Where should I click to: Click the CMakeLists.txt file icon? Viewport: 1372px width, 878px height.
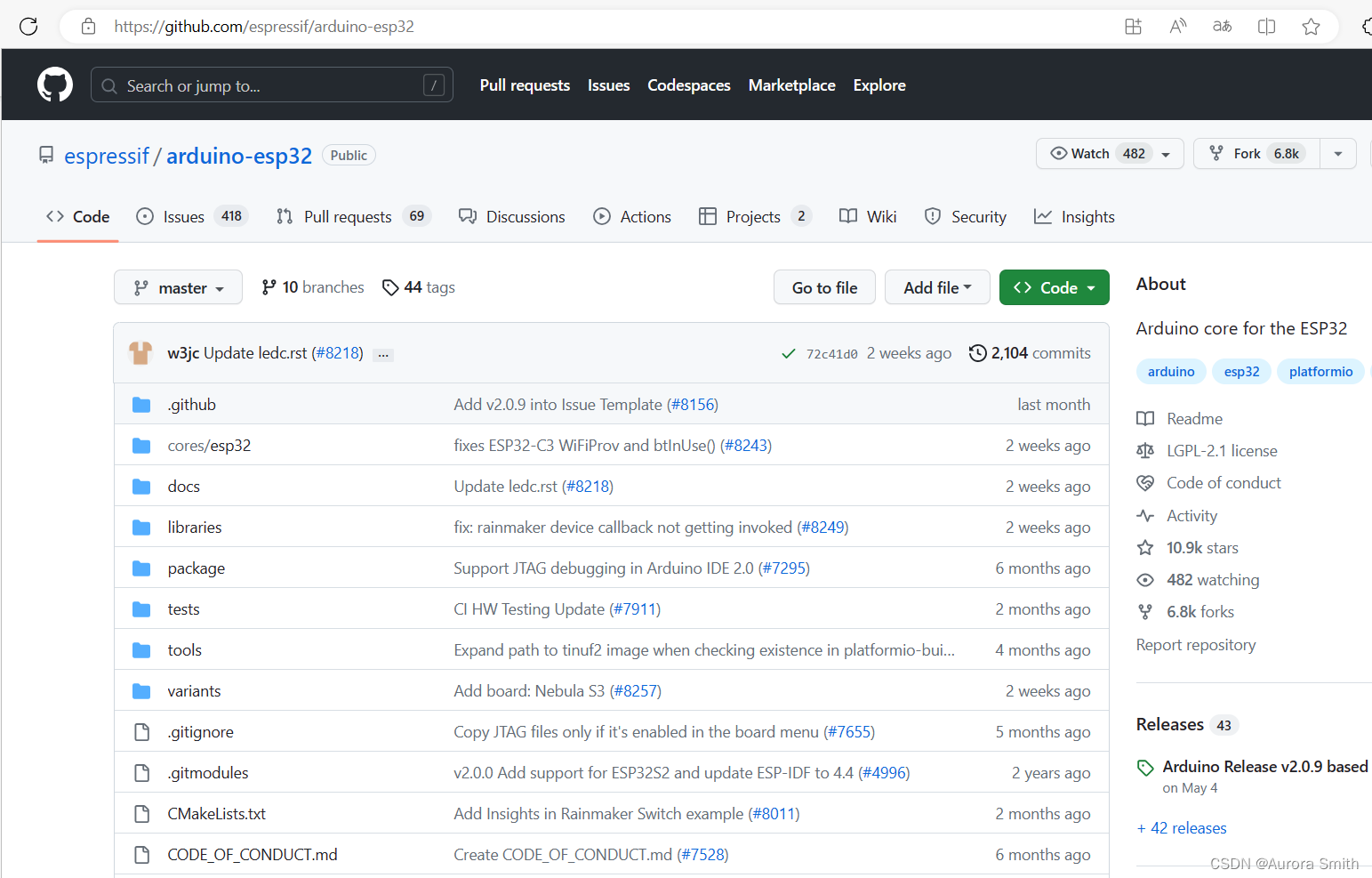141,814
